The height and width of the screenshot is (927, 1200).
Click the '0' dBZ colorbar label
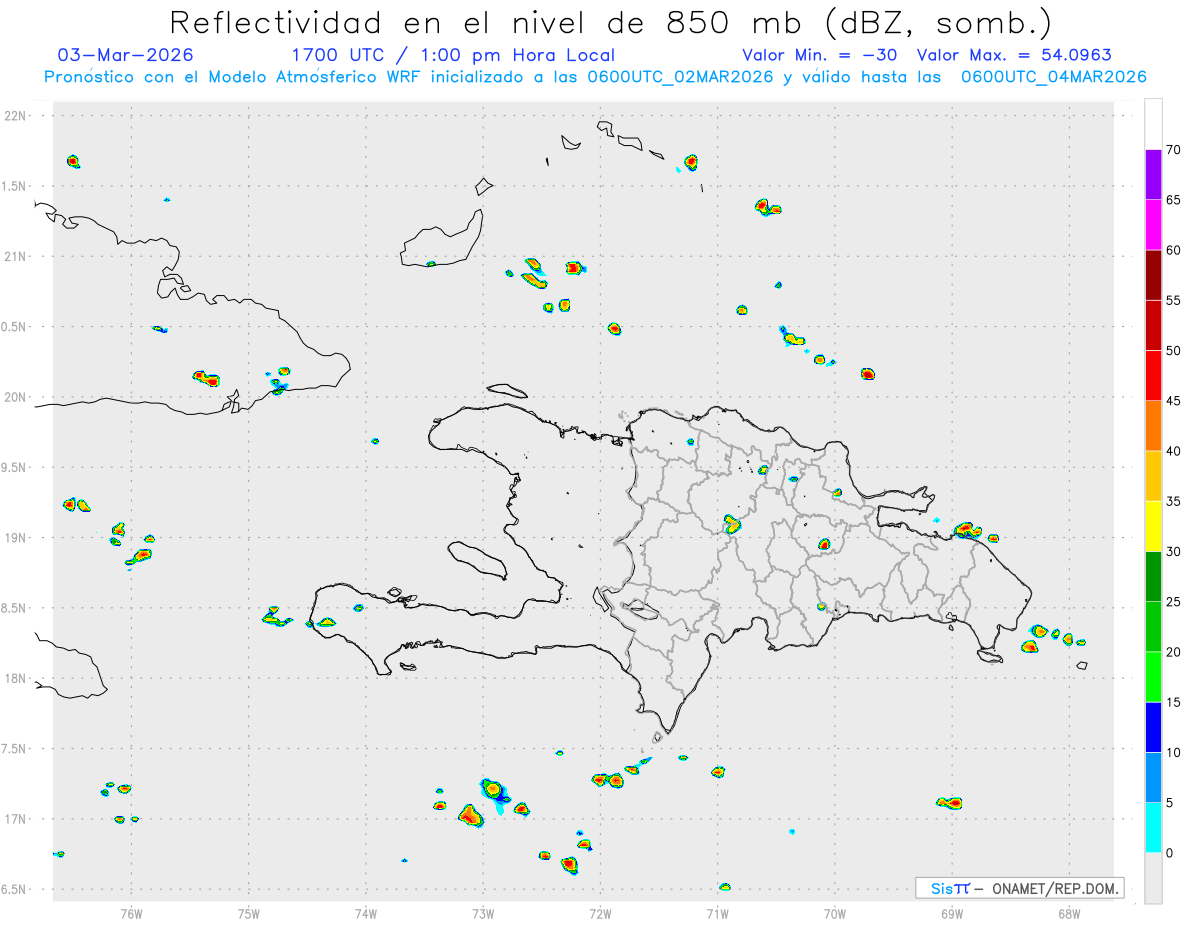[1170, 853]
